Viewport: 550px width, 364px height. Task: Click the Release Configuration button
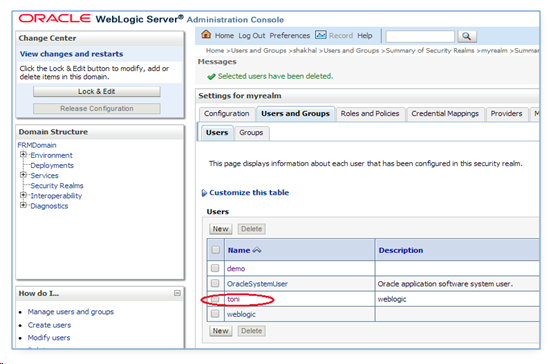(x=97, y=109)
